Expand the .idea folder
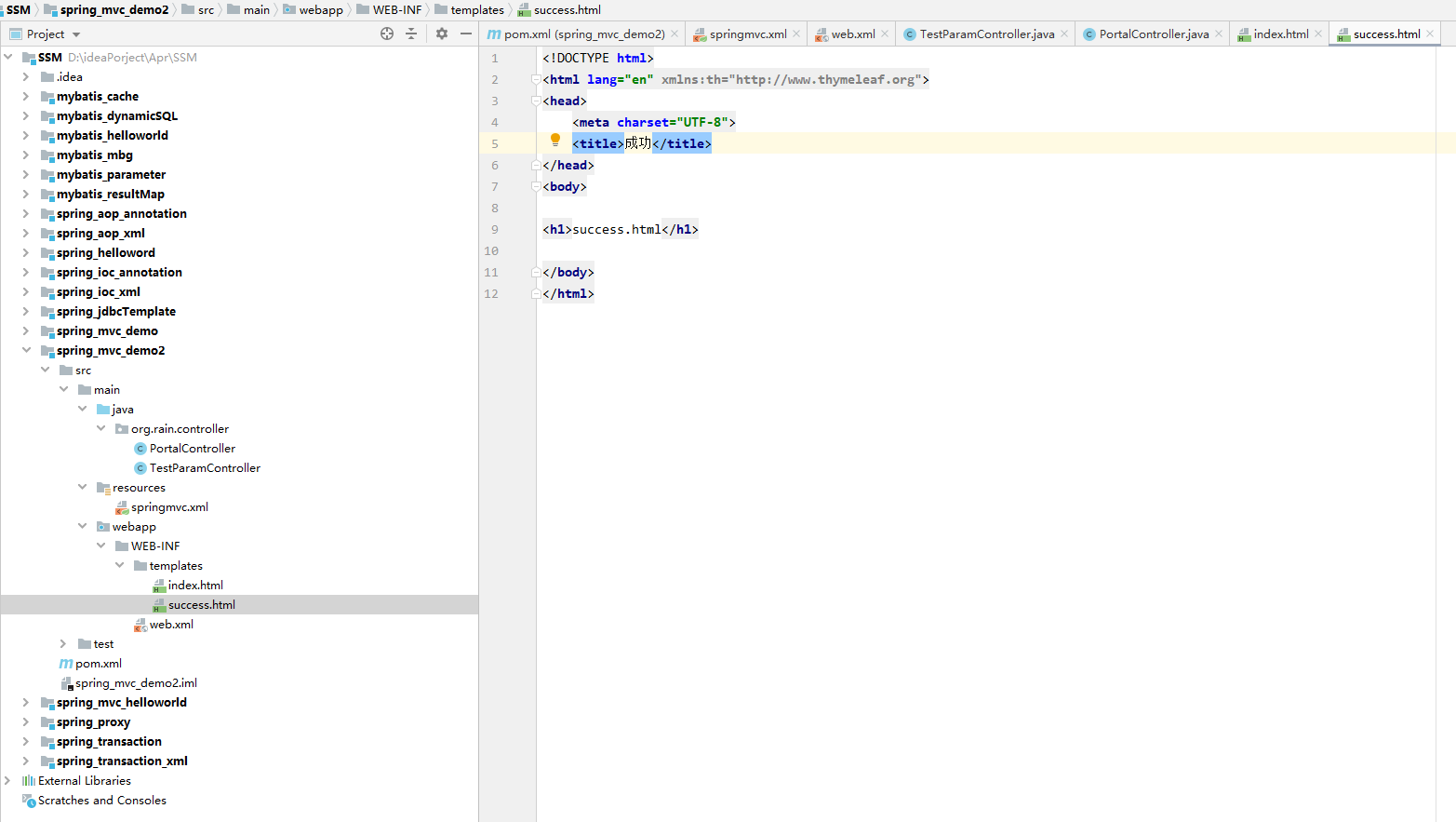1456x822 pixels. click(x=26, y=76)
